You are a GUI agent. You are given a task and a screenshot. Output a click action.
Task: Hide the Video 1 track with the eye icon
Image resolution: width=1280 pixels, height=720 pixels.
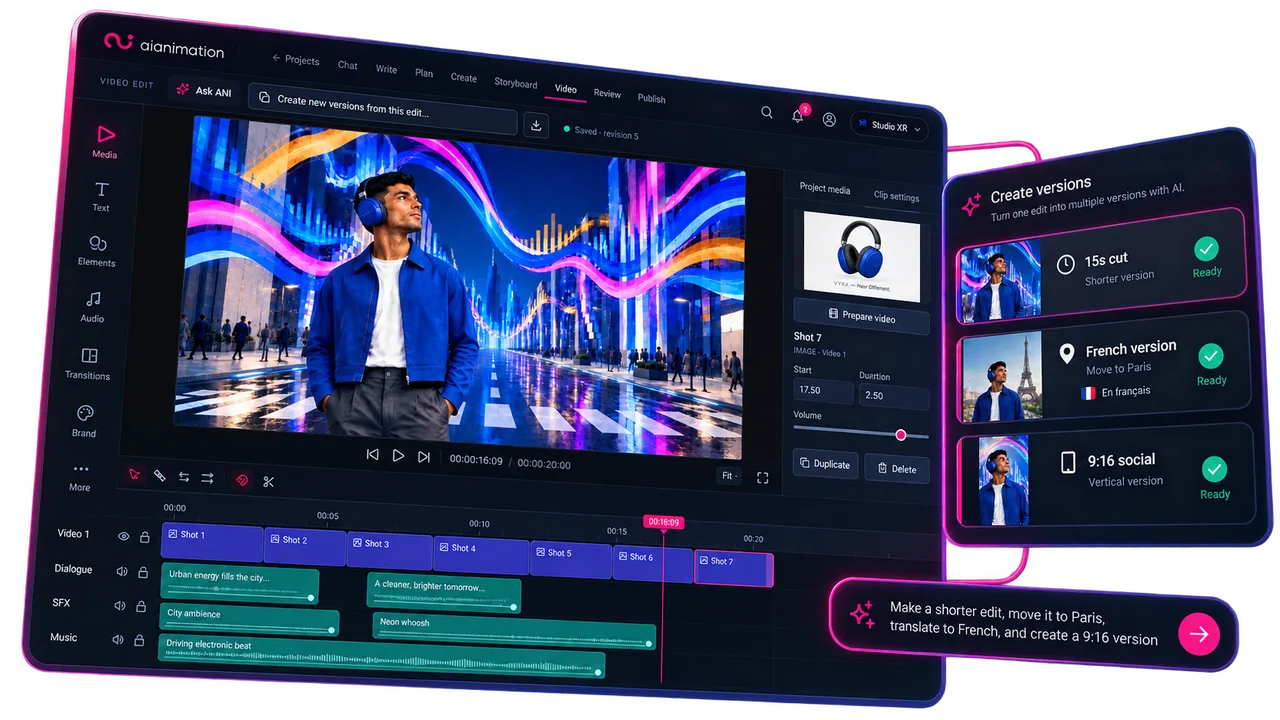pyautogui.click(x=124, y=536)
